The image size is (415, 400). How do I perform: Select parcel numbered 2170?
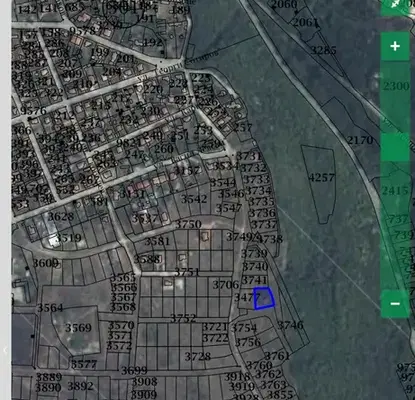pos(360,140)
